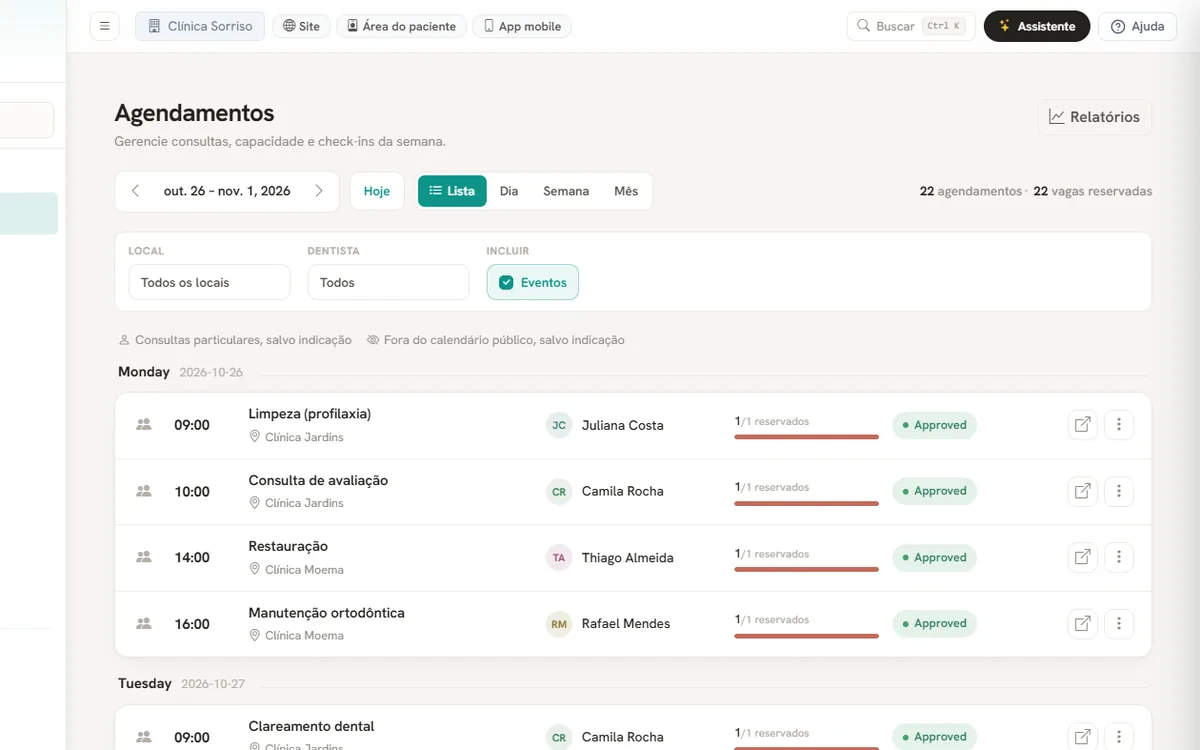
Task: Open more options for Restauração row
Action: click(1119, 557)
